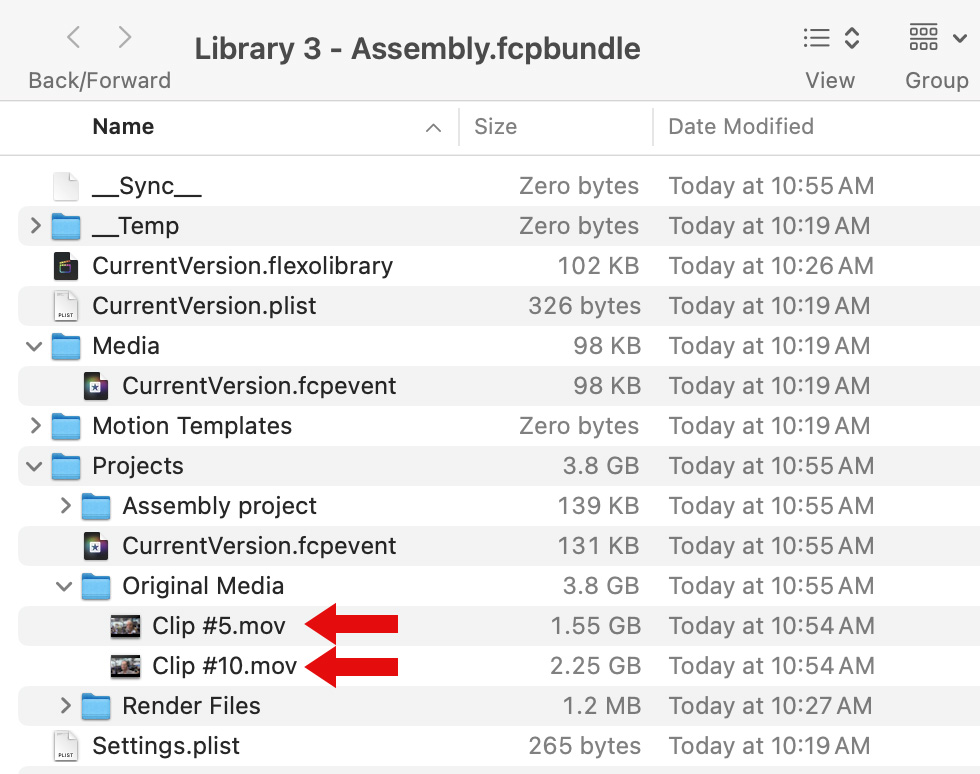
Task: Expand the __Temp folder
Action: pyautogui.click(x=36, y=226)
